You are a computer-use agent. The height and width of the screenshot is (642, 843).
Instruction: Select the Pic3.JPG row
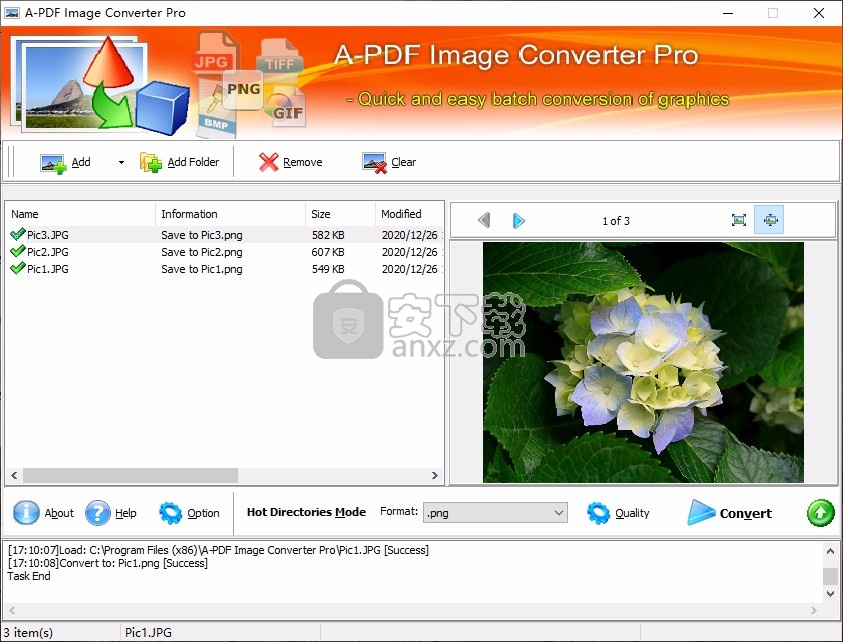tap(225, 235)
